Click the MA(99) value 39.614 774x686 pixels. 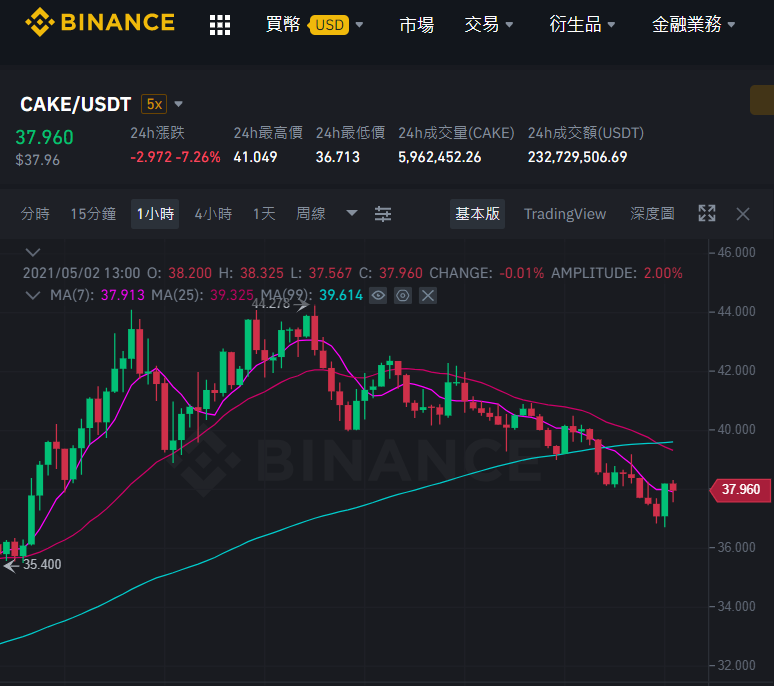coord(341,295)
